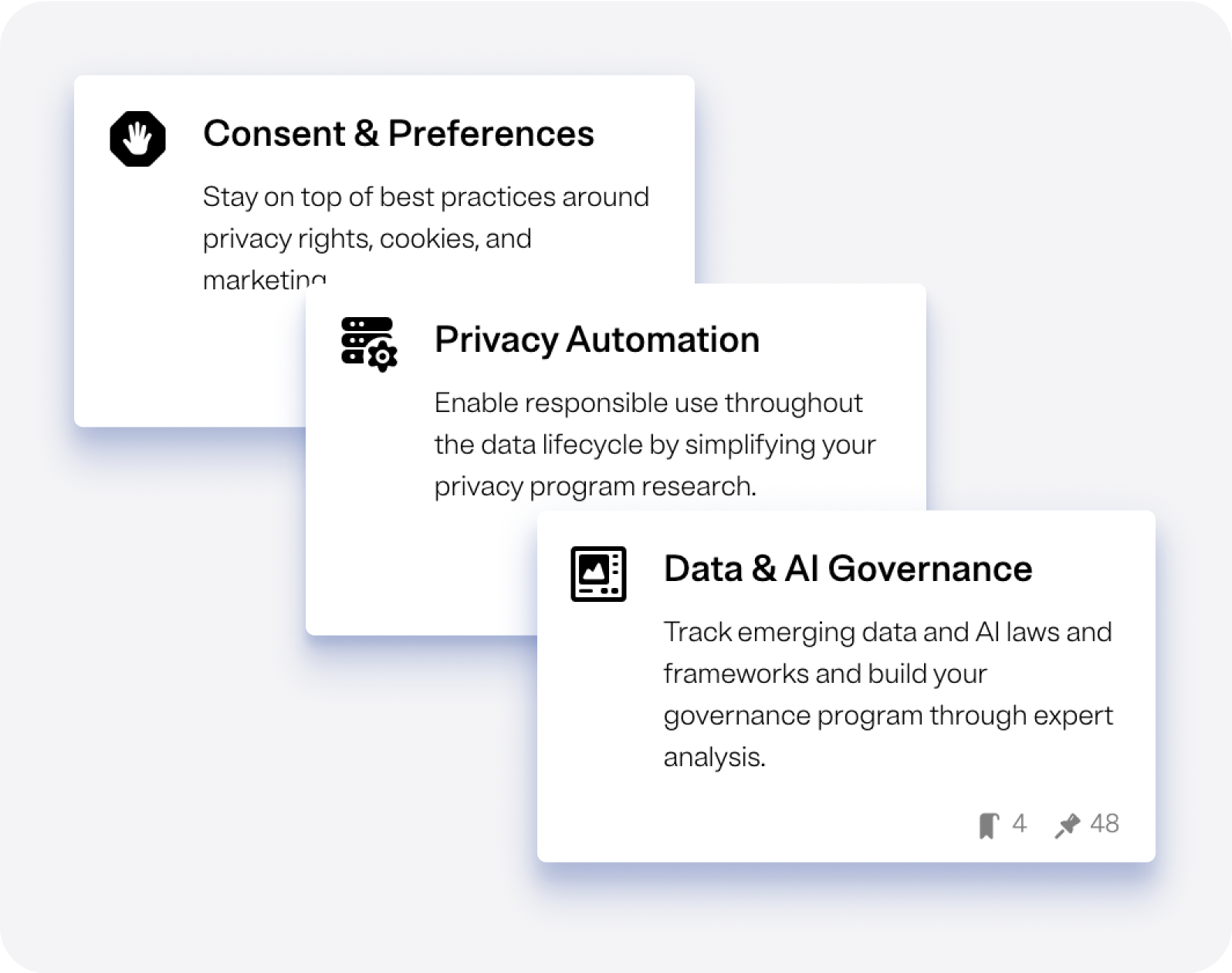
Task: Click the Data & AI Governance image icon
Action: pyautogui.click(x=598, y=573)
